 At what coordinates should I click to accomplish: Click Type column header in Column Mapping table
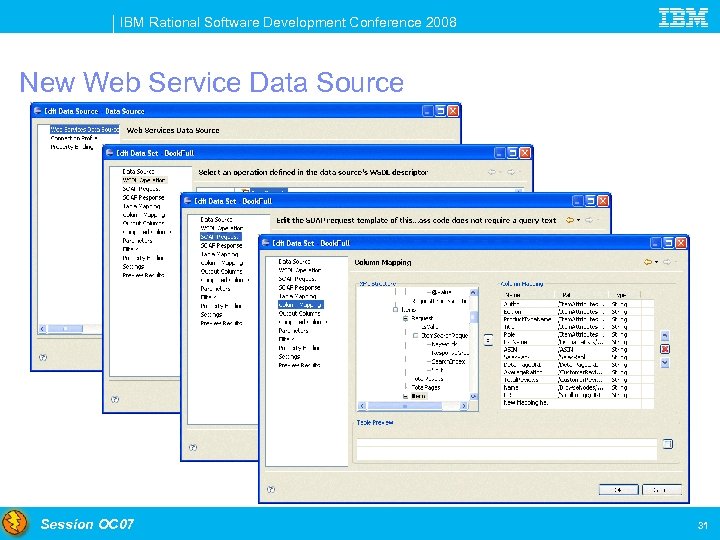tap(624, 295)
